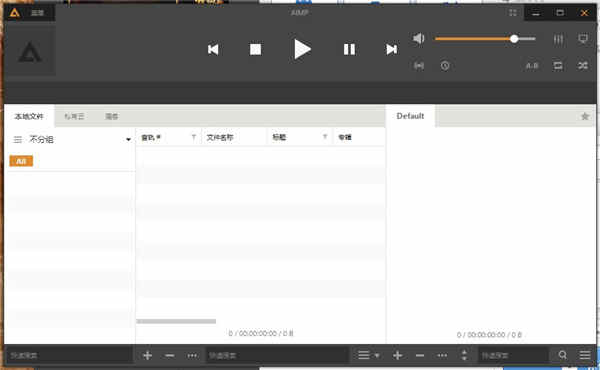The height and width of the screenshot is (370, 600).
Task: Open the sleep timer clock icon
Action: click(445, 66)
